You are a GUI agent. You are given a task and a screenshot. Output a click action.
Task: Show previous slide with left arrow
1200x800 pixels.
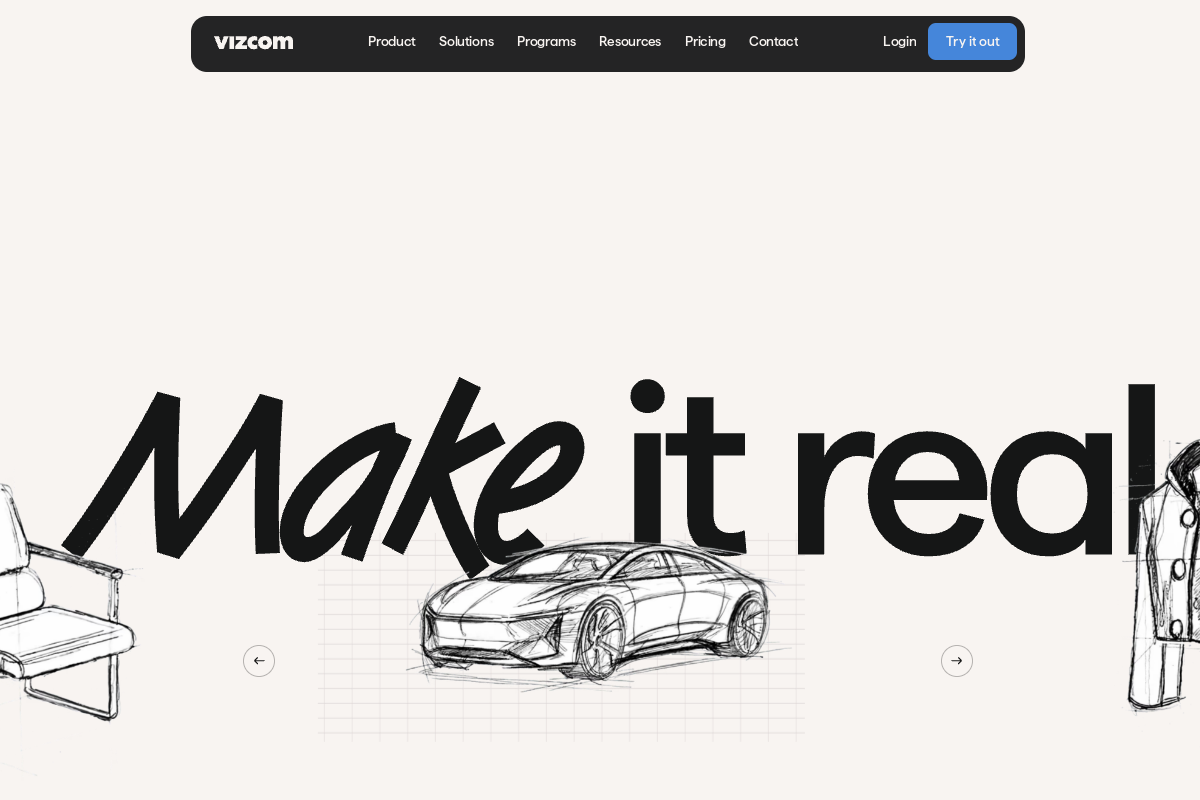coord(259,661)
